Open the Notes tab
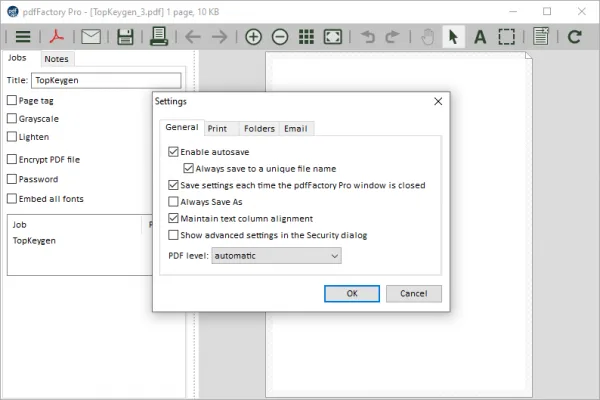The image size is (600, 400). (x=56, y=59)
